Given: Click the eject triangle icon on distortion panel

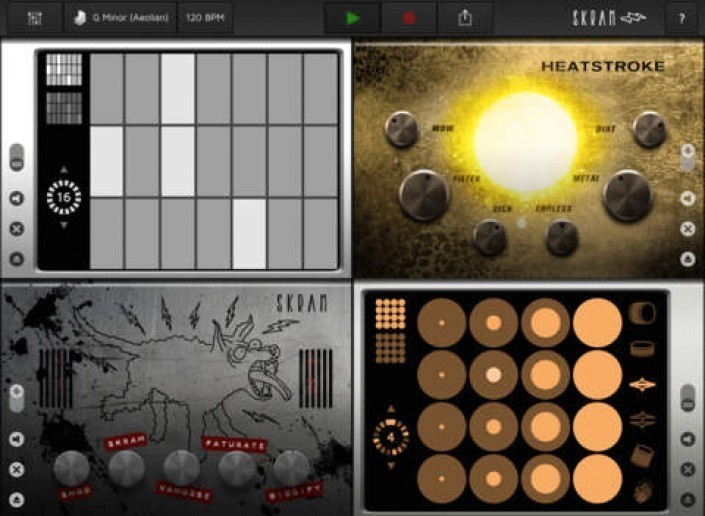Looking at the screenshot, I should [x=17, y=500].
